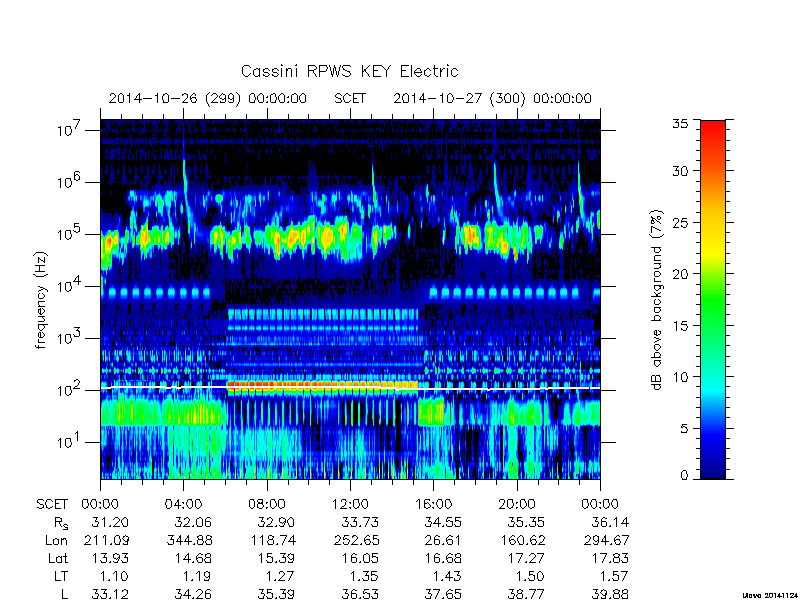
Task: Click the 08:00 time tick label
Action: click(267, 504)
